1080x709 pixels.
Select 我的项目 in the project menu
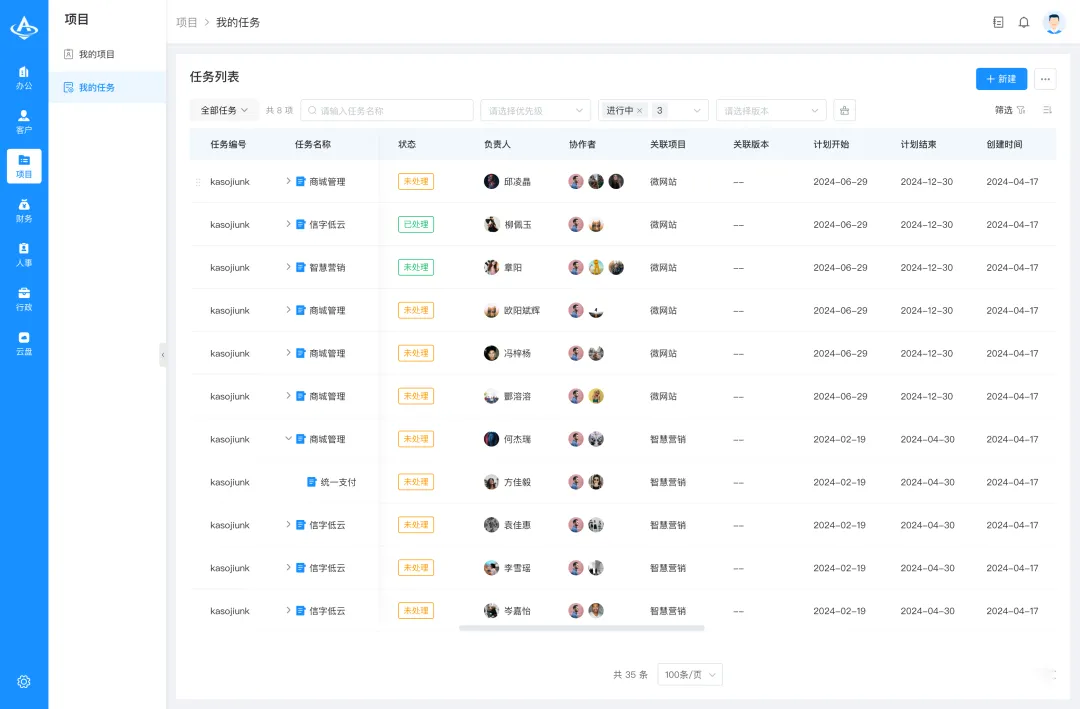coord(97,54)
